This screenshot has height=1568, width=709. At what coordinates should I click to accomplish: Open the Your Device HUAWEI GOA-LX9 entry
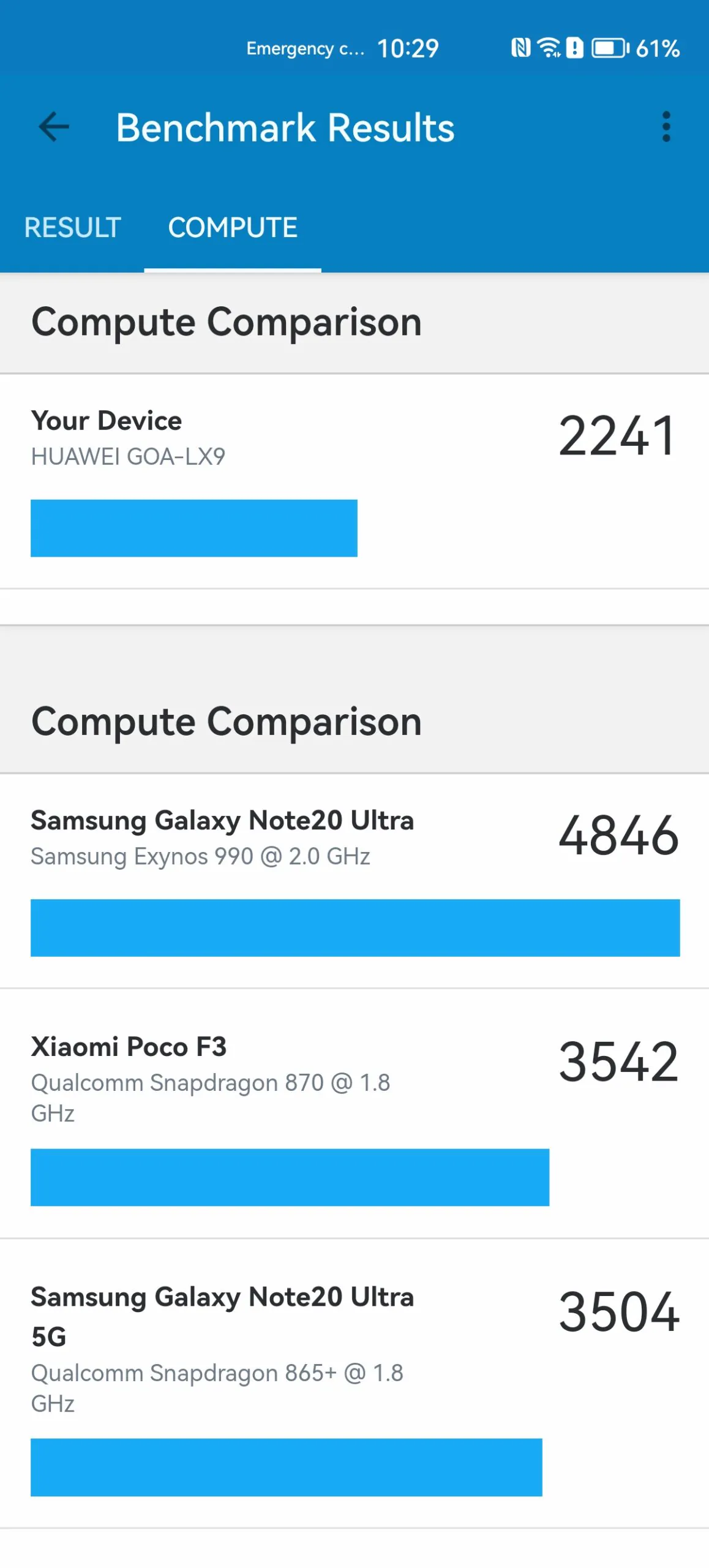point(354,481)
